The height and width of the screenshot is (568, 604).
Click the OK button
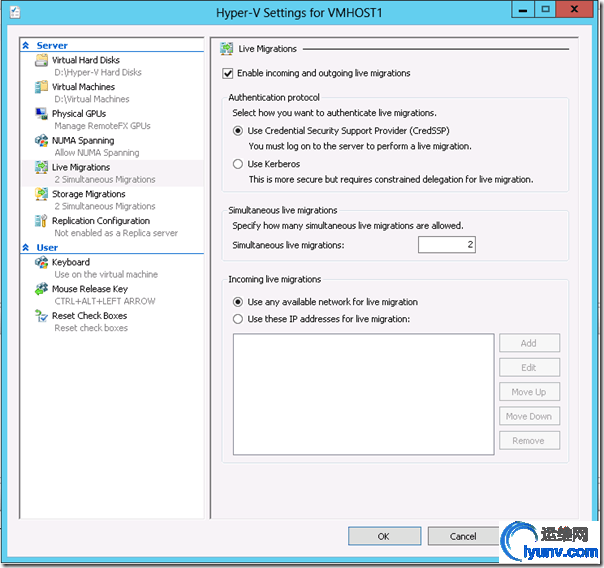pyautogui.click(x=384, y=536)
